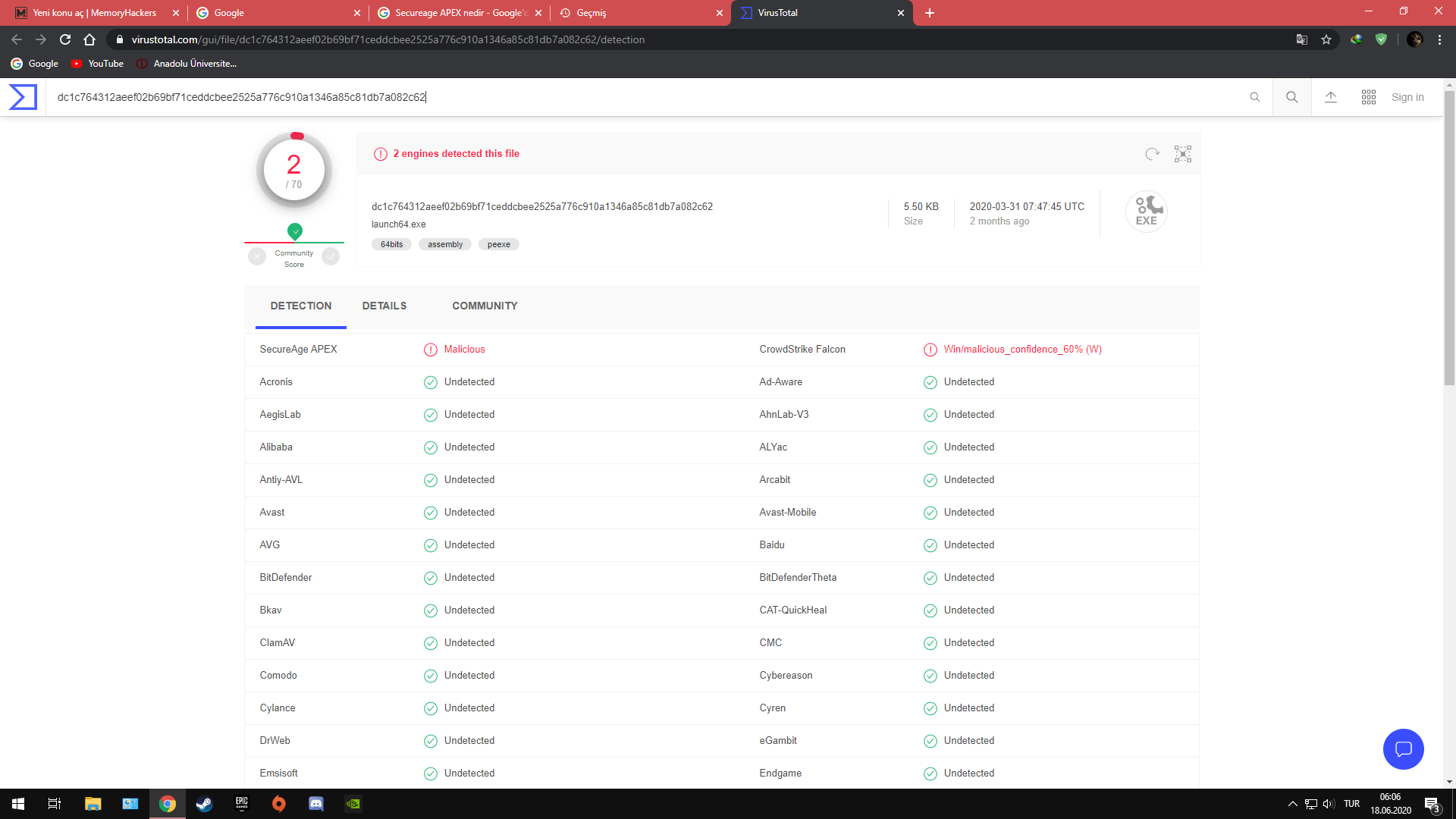Viewport: 1456px width, 819px height.
Task: Click the 5.50 KB size value
Action: click(x=921, y=206)
